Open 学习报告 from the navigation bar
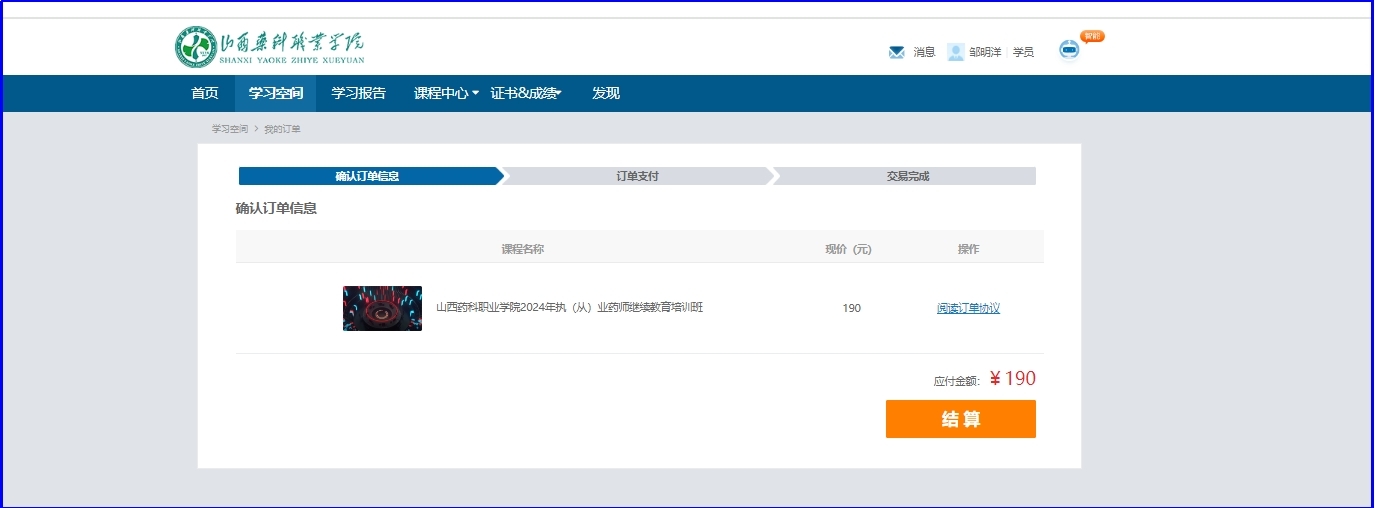 click(358, 93)
